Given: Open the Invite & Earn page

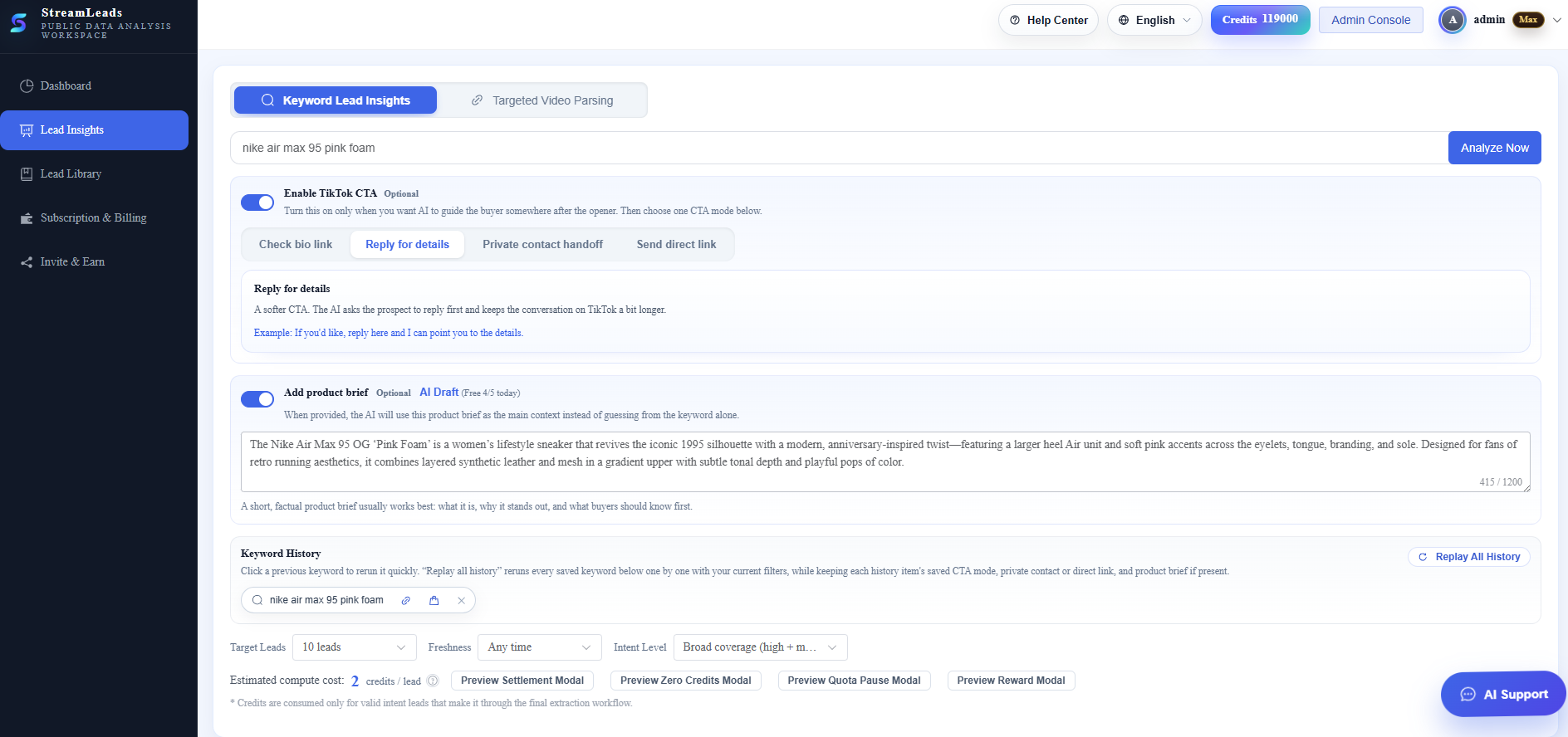Looking at the screenshot, I should [95, 262].
